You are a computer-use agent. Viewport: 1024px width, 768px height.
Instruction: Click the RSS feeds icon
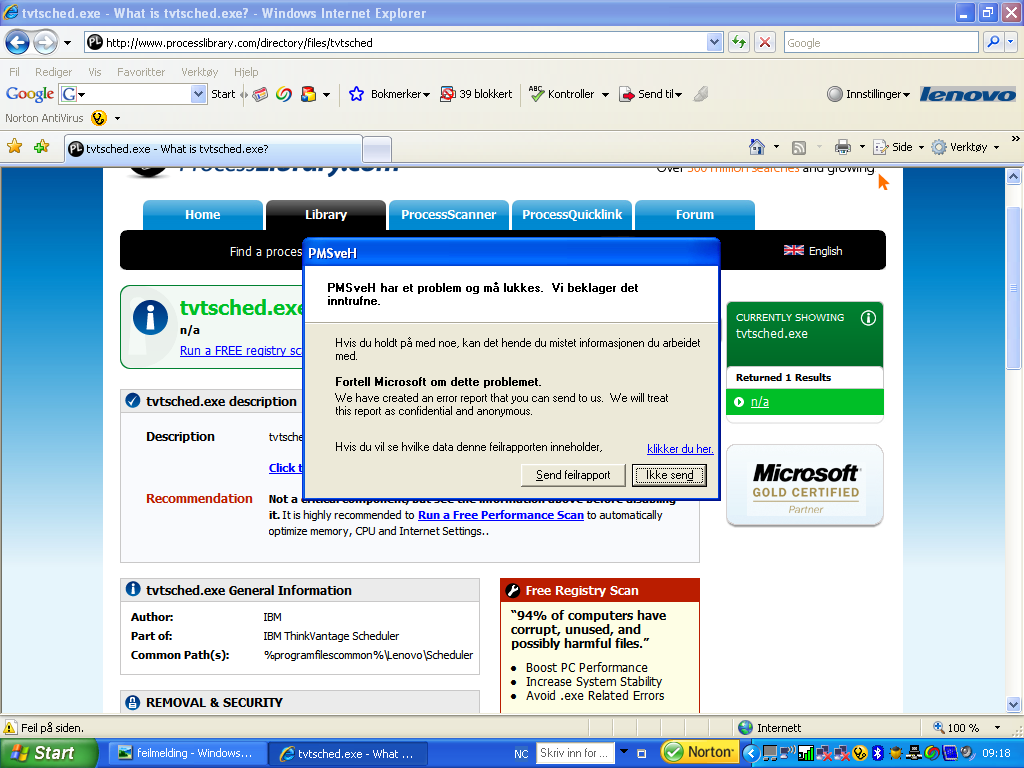click(799, 148)
